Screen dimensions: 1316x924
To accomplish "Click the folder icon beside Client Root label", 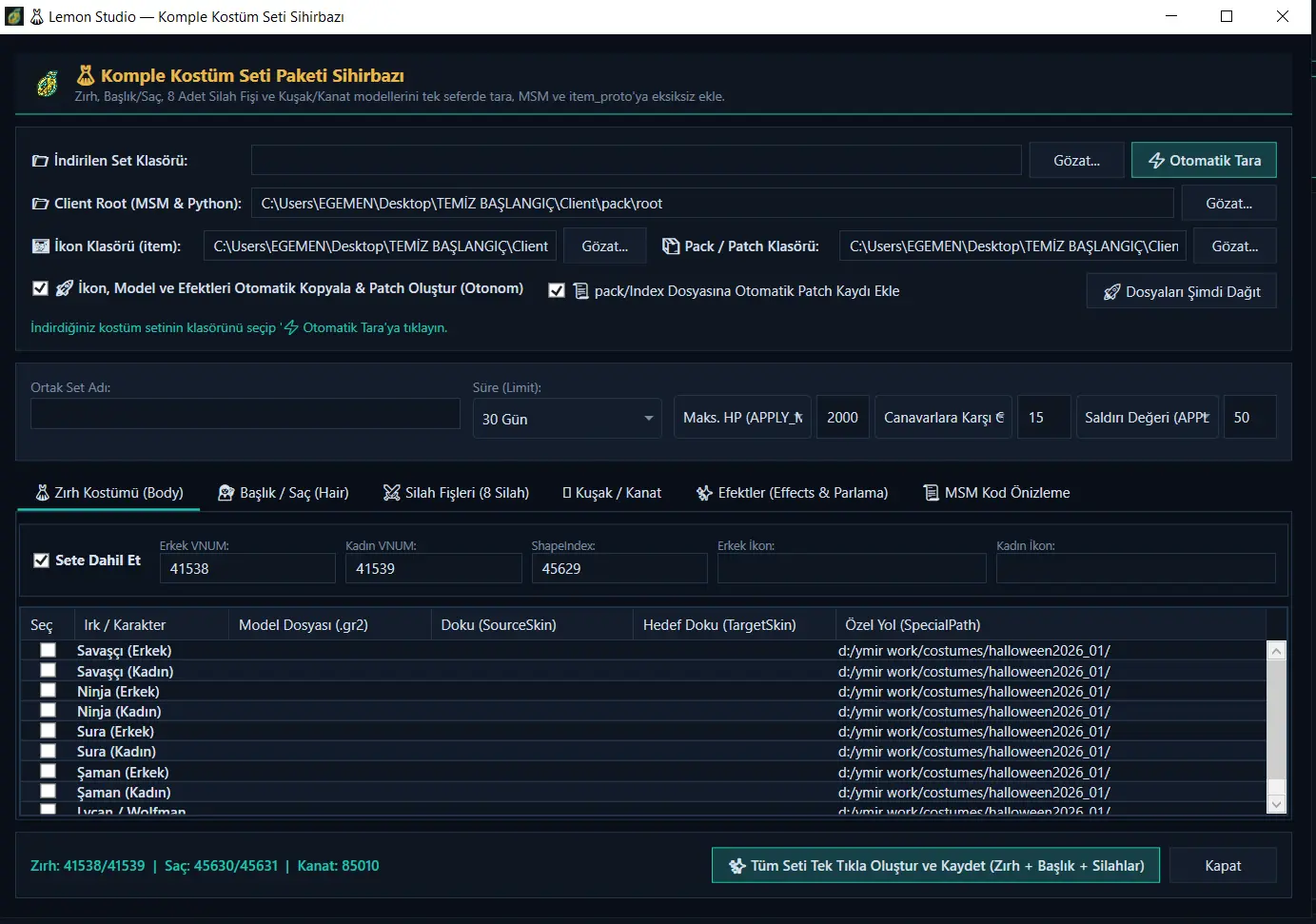I will coord(40,204).
